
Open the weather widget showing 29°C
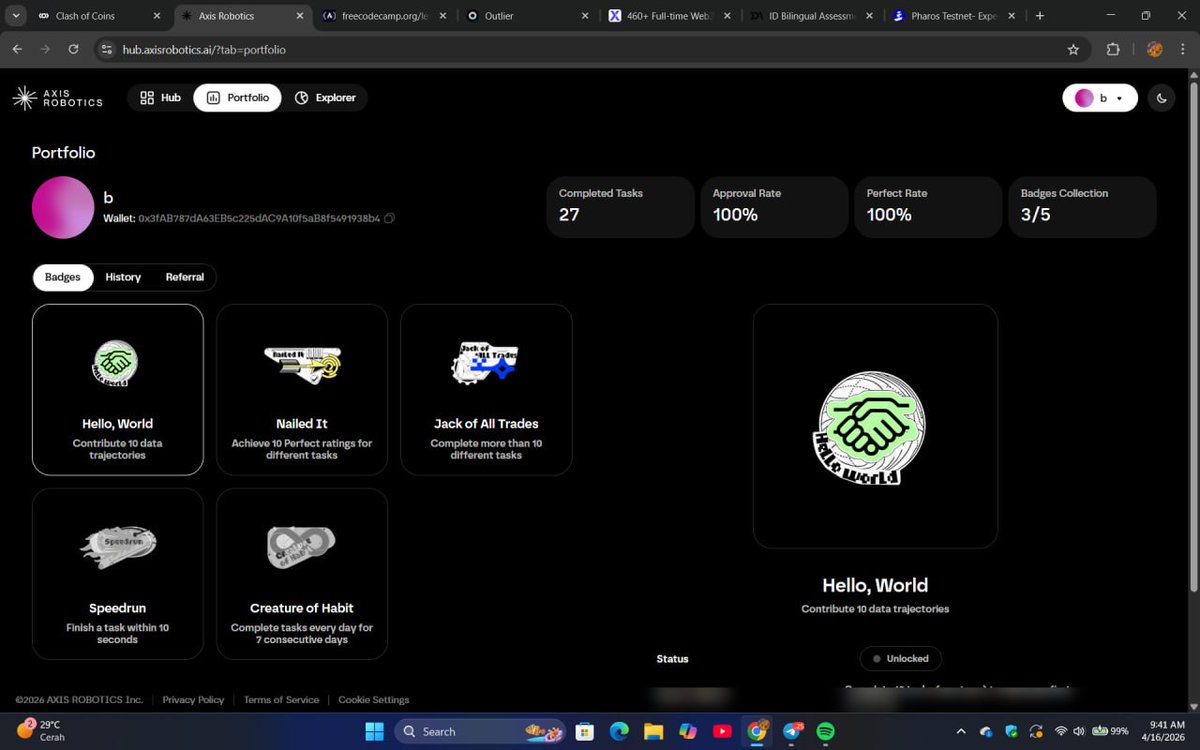[x=39, y=730]
